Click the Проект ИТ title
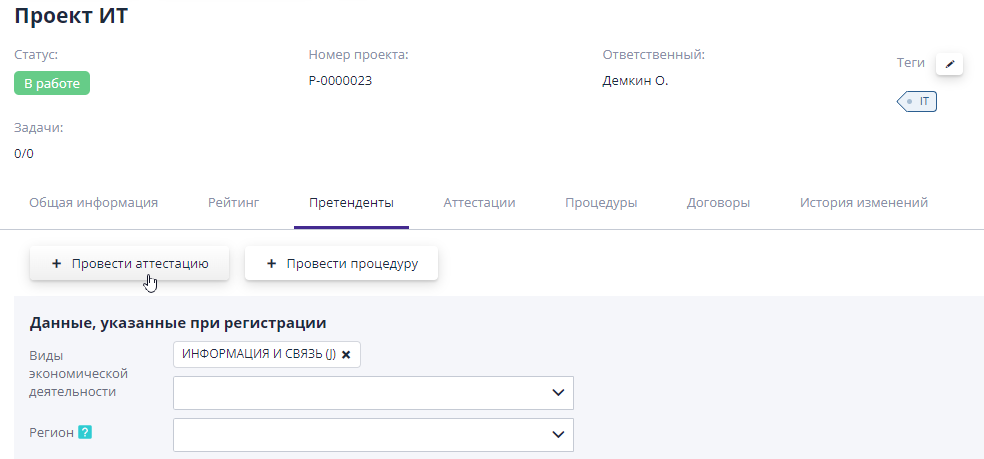Viewport: 984px width, 459px height. [x=71, y=16]
